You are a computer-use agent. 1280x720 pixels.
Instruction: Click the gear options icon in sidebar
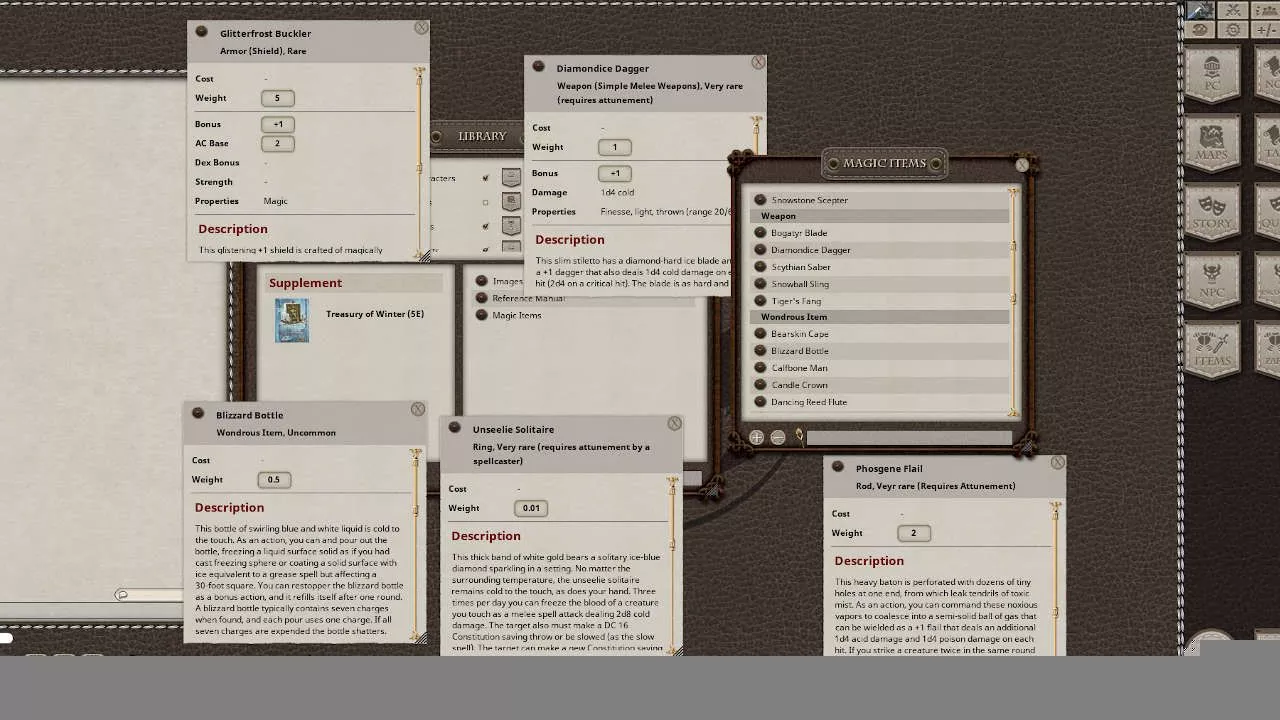pyautogui.click(x=1233, y=30)
